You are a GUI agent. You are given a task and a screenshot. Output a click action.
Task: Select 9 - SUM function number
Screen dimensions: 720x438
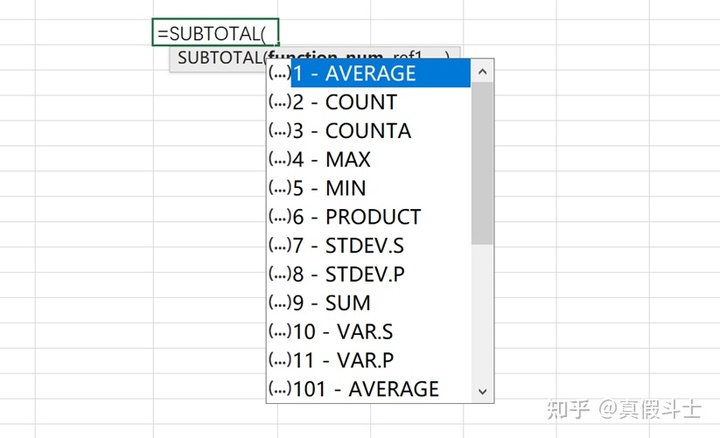click(332, 303)
